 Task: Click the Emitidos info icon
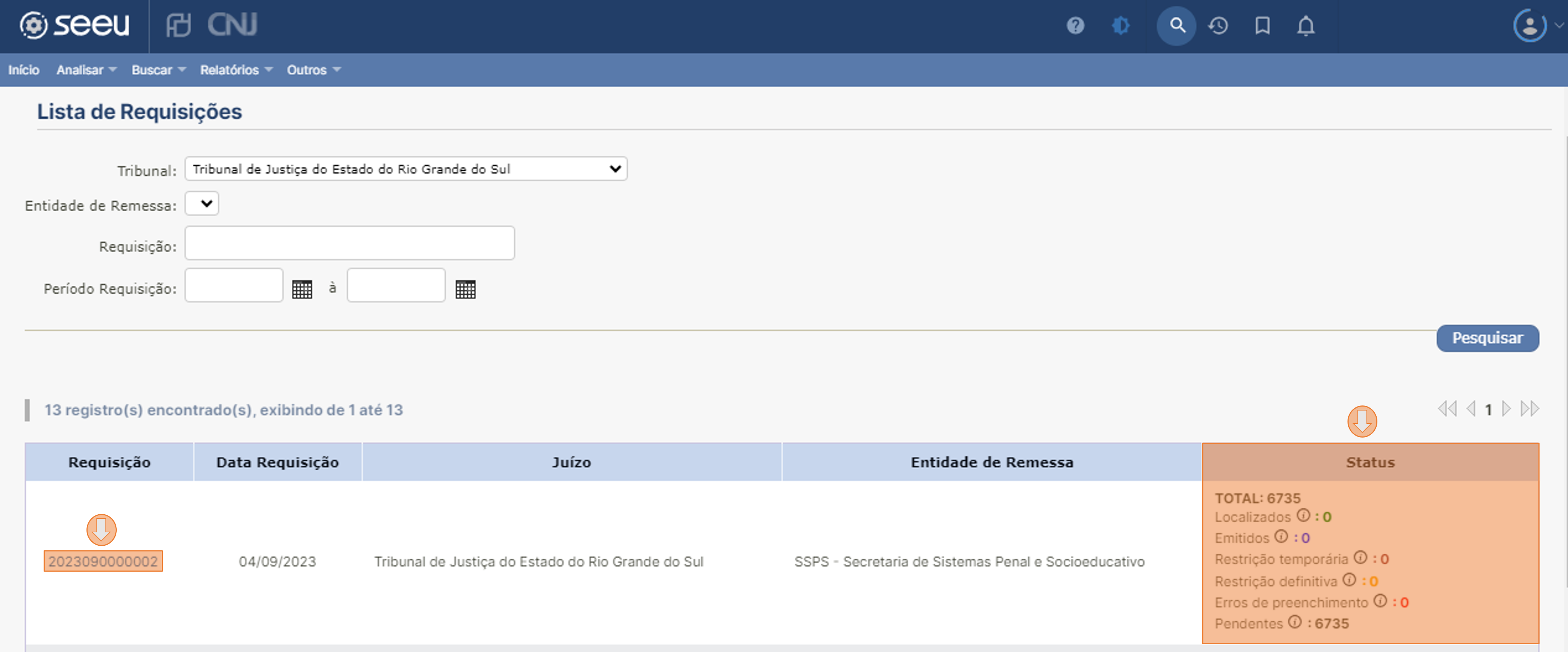pos(1282,536)
